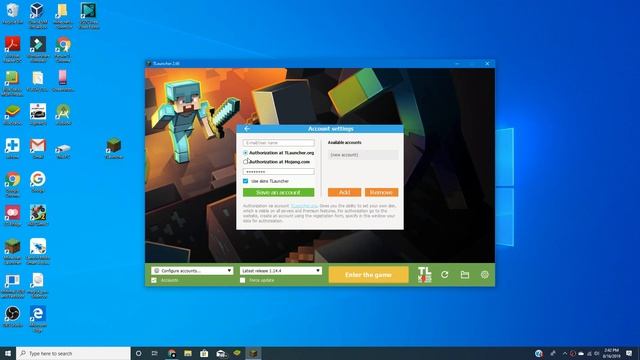The width and height of the screenshot is (640, 360).
Task: Select Authorization at Mojang.com radio button
Action: [245, 162]
